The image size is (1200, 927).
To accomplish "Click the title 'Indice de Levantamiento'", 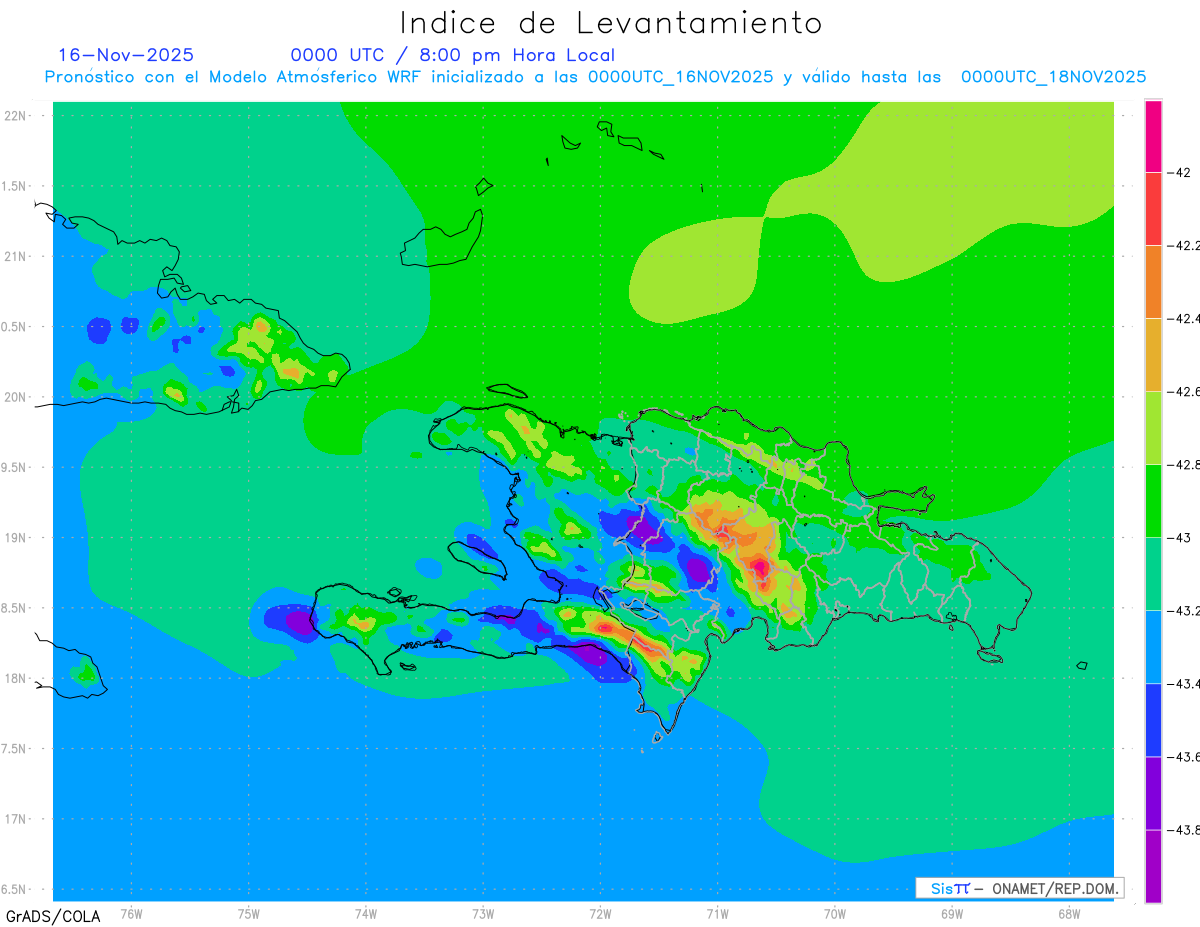I will pyautogui.click(x=611, y=22).
